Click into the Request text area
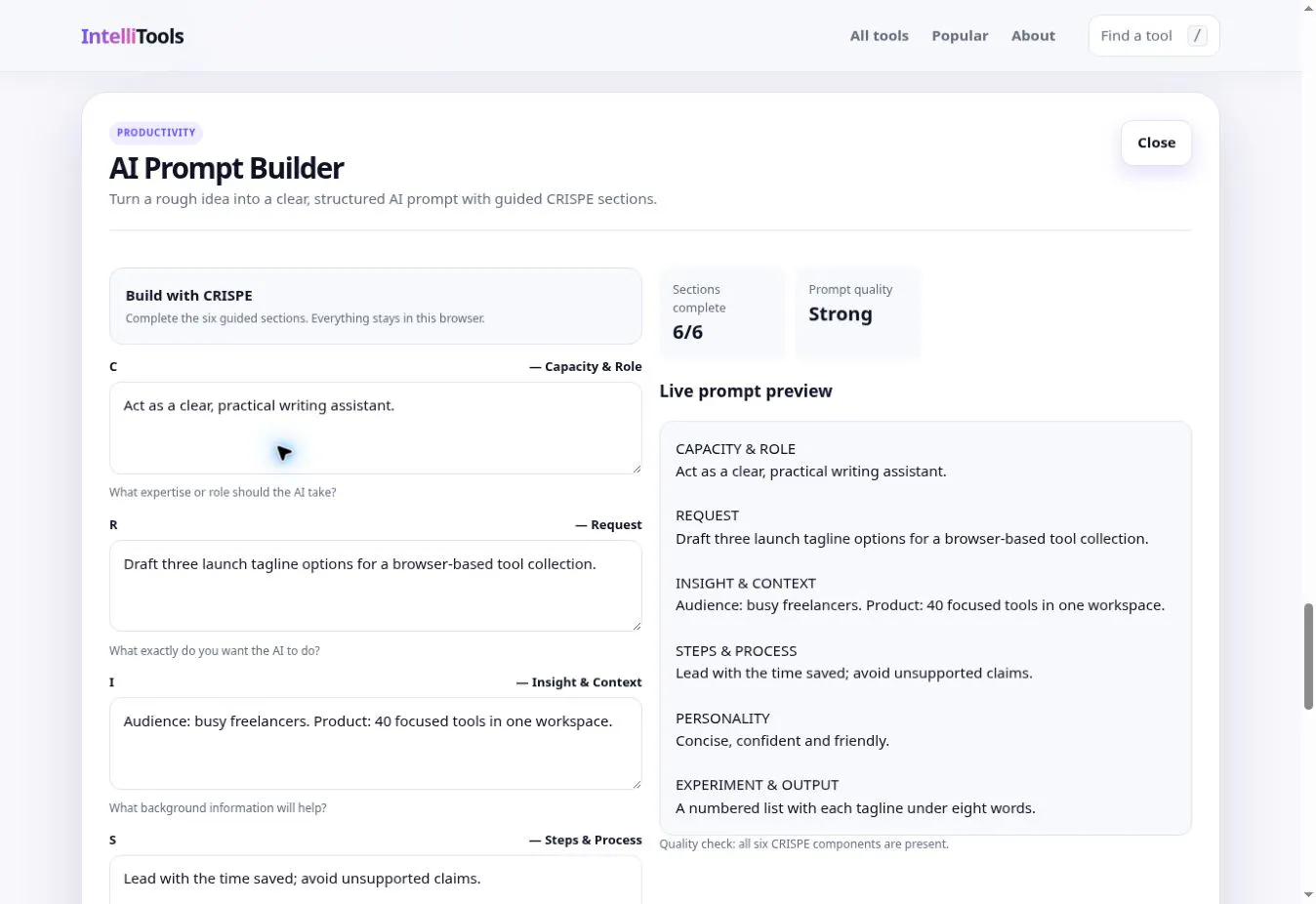The height and width of the screenshot is (904, 1316). pos(376,586)
